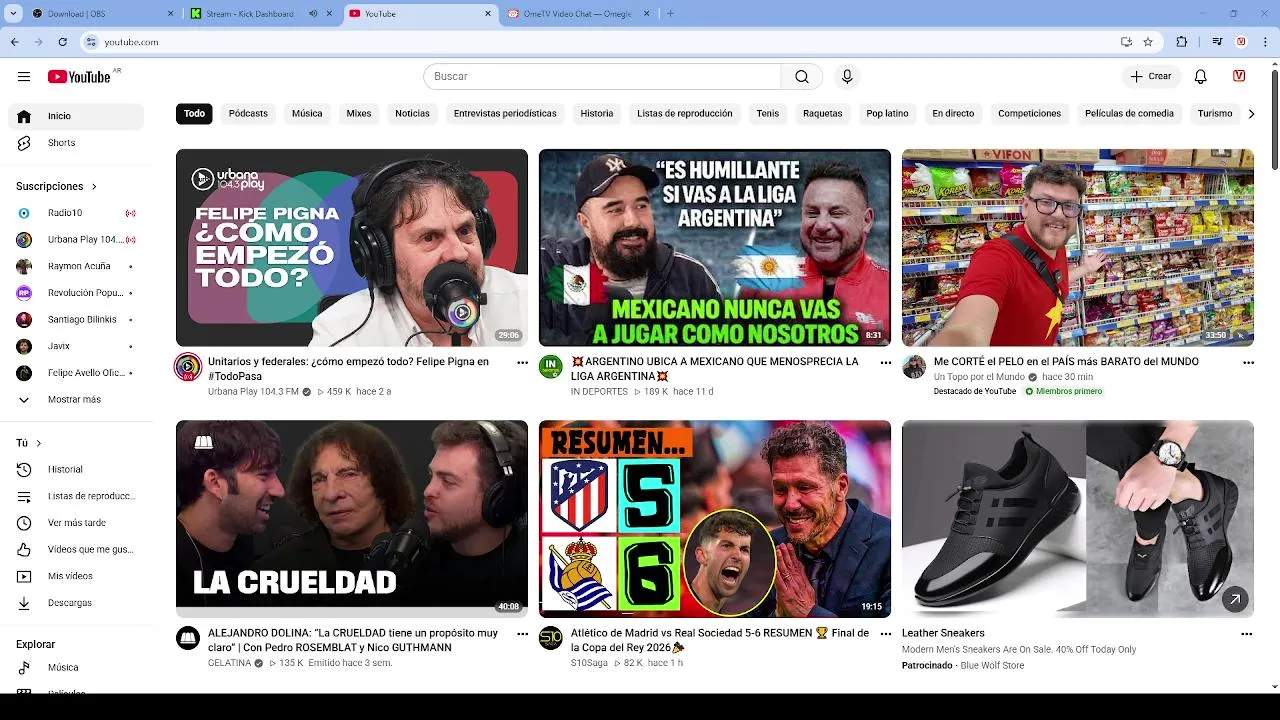Select the Todo filter chip
This screenshot has width=1280, height=720.
tap(194, 114)
